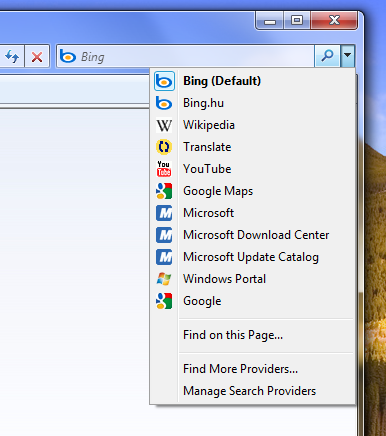Open Find on this Page...
The width and height of the screenshot is (386, 436).
pos(253,335)
